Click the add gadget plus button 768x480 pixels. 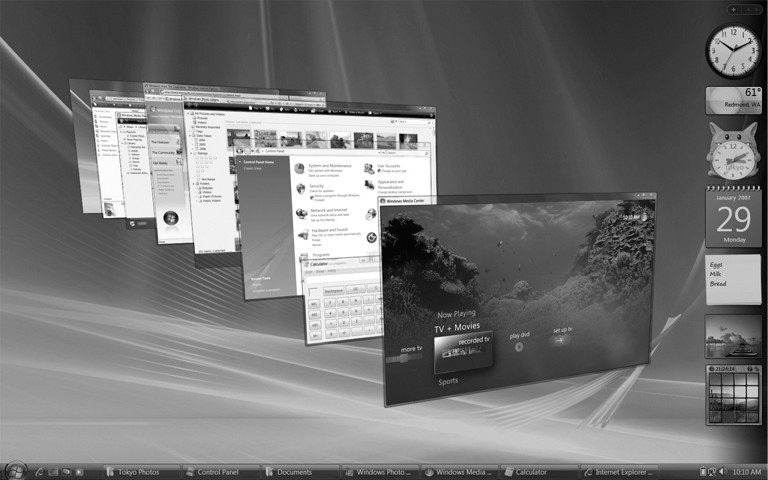click(734, 9)
